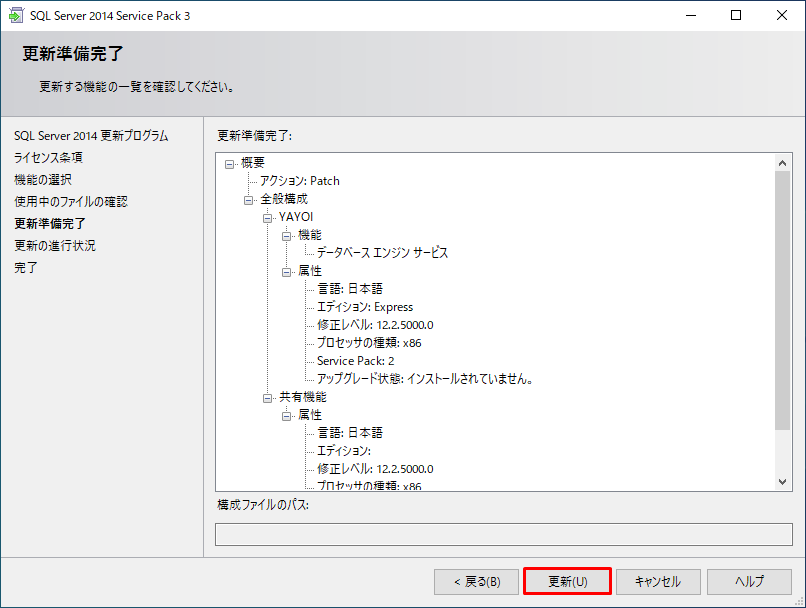
Task: Select the 更新準備完了 step in sidebar
Action: (50, 224)
